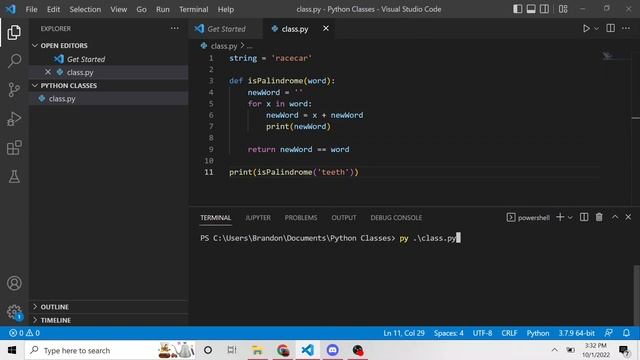Change line ending via CRLF

click(x=509, y=333)
